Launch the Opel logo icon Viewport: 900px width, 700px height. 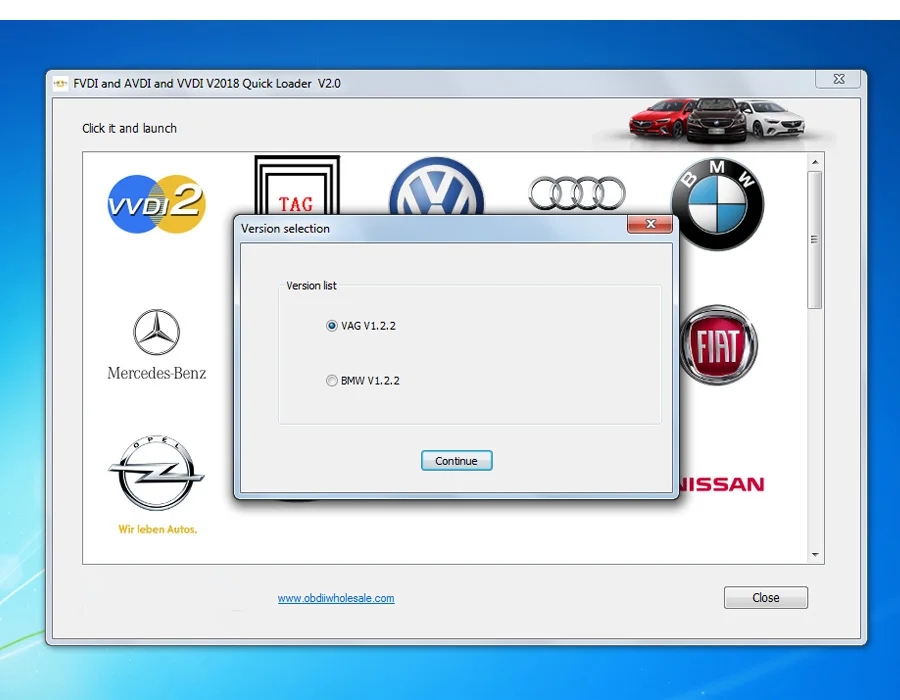coord(157,485)
